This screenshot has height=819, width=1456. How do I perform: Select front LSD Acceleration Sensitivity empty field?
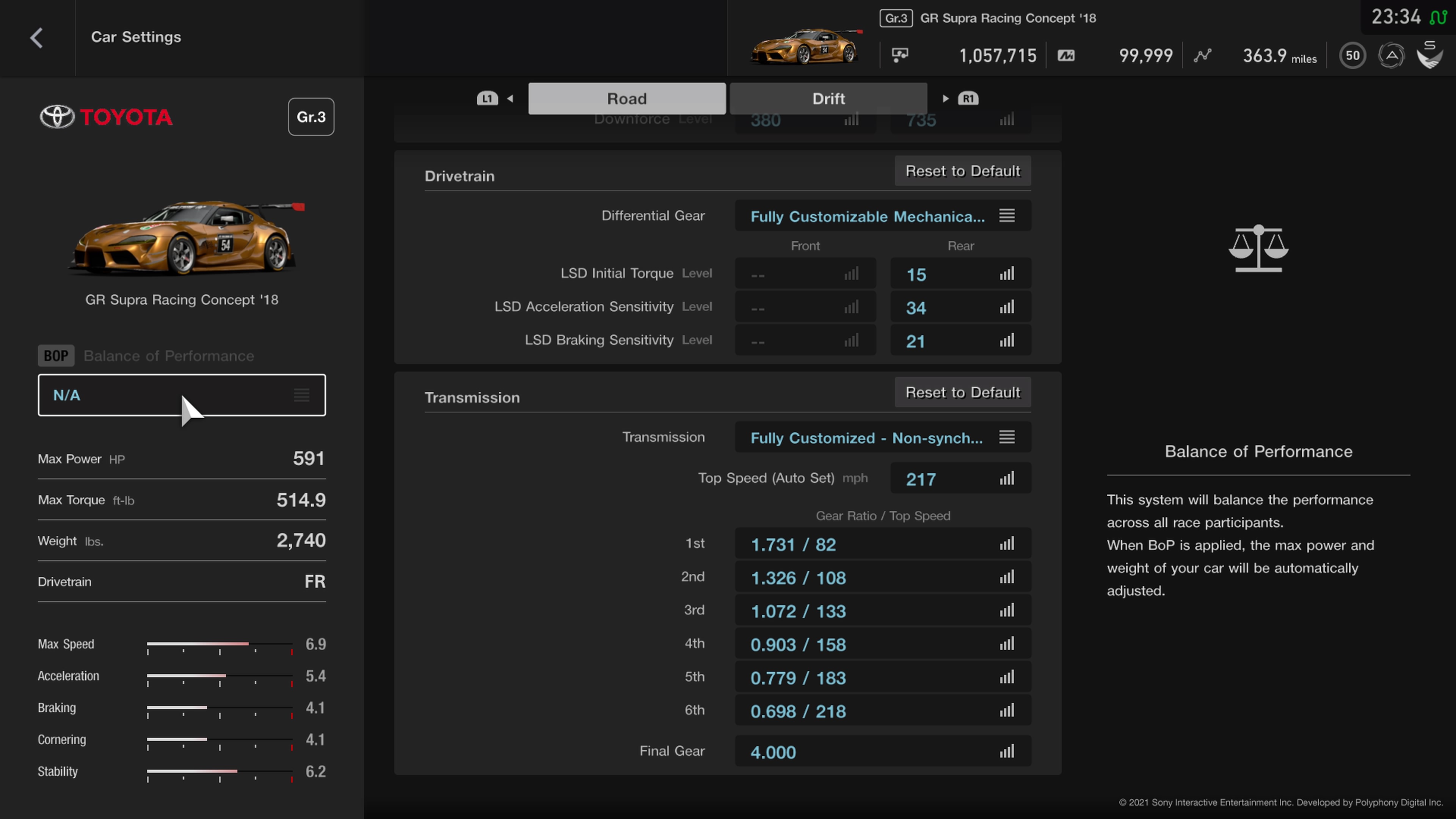[x=805, y=307]
